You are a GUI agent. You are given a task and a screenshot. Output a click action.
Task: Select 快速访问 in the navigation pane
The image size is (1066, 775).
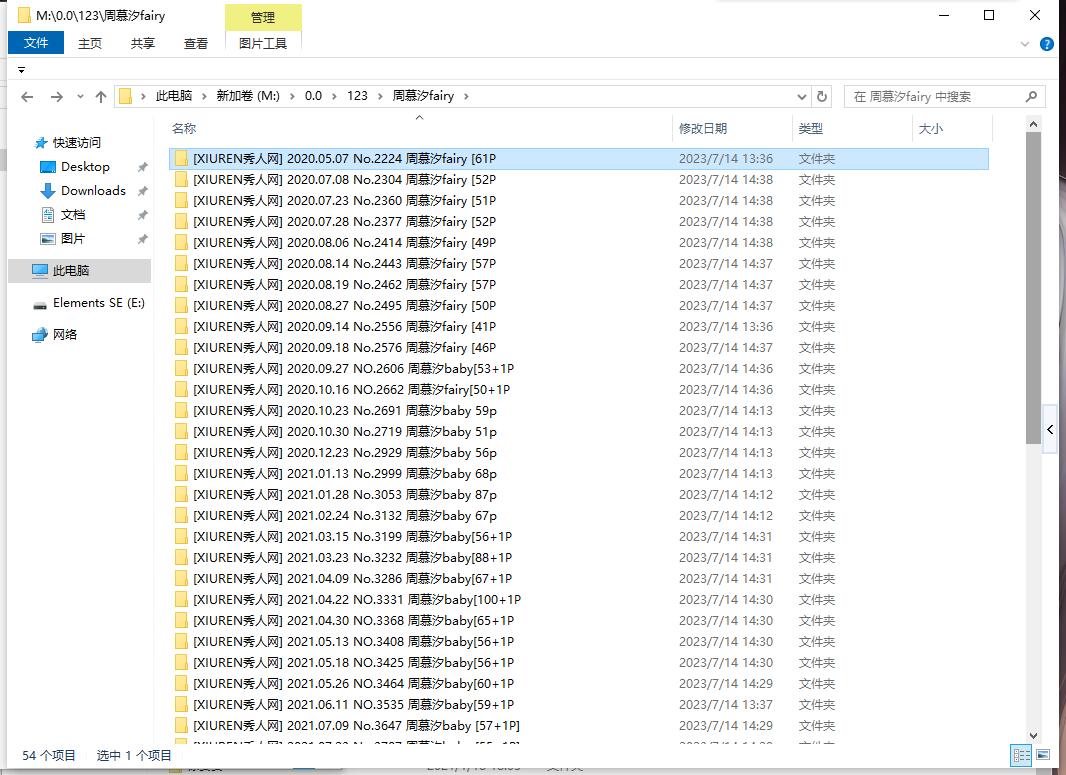point(77,143)
